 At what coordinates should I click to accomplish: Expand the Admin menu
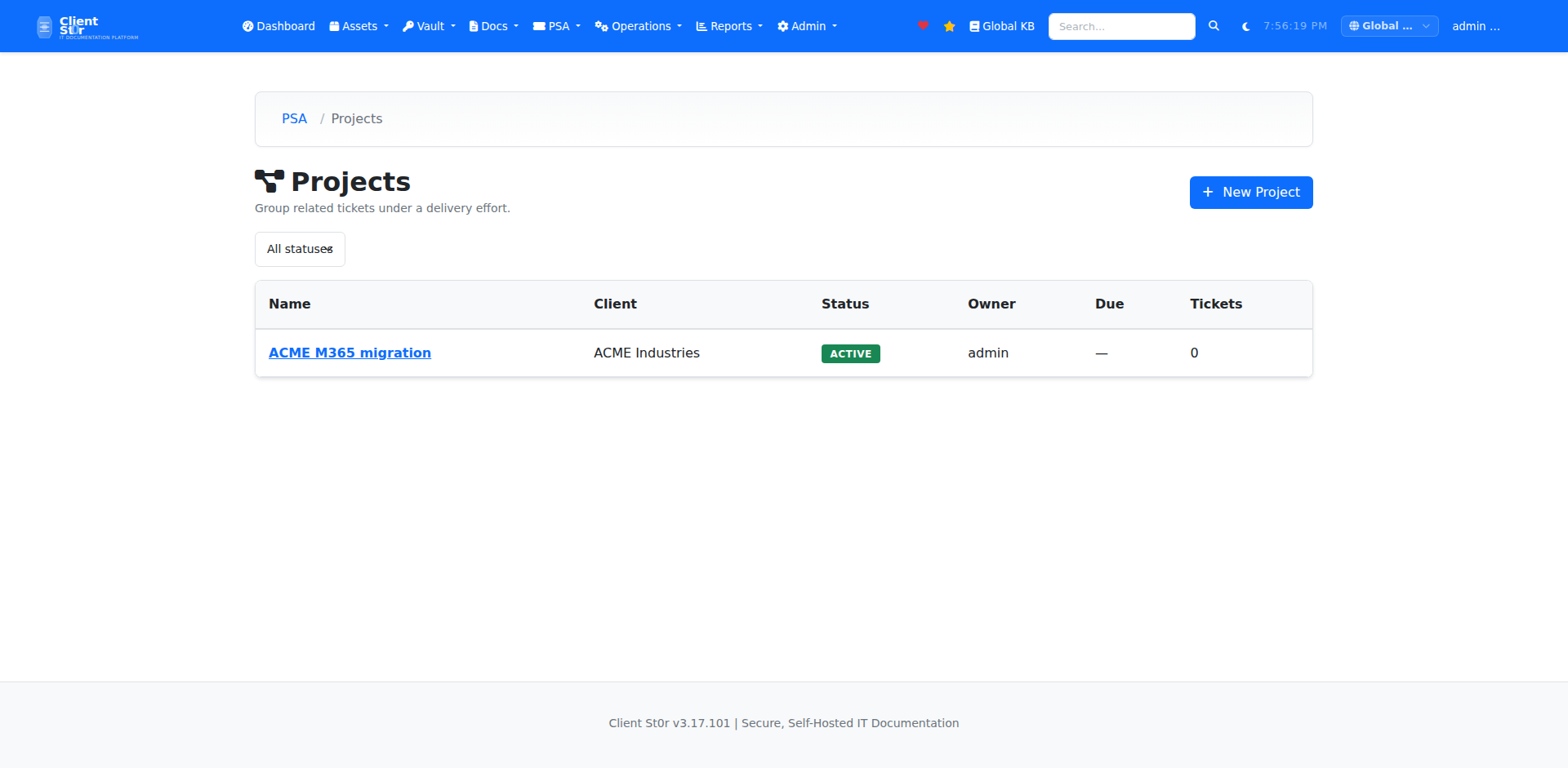tap(807, 26)
